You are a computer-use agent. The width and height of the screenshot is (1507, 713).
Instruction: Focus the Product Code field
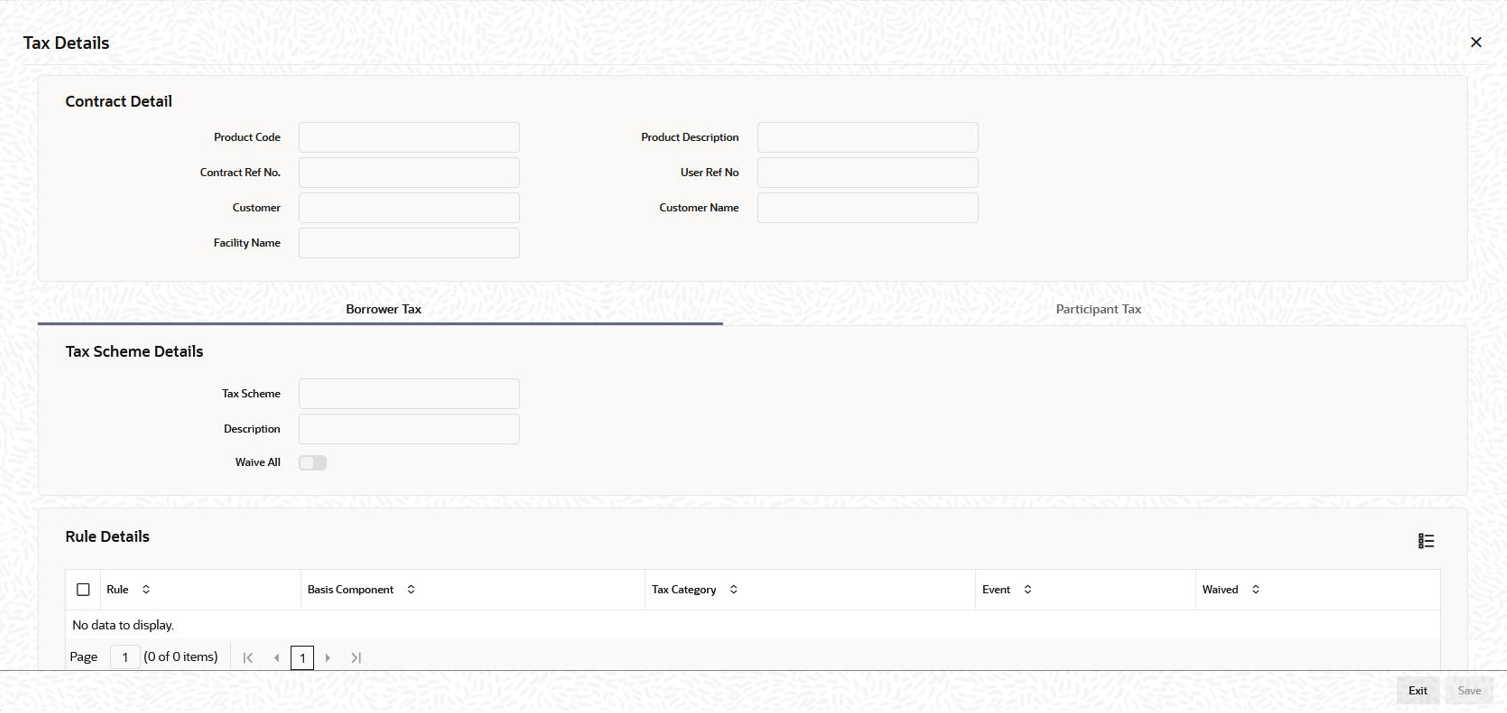(x=409, y=137)
